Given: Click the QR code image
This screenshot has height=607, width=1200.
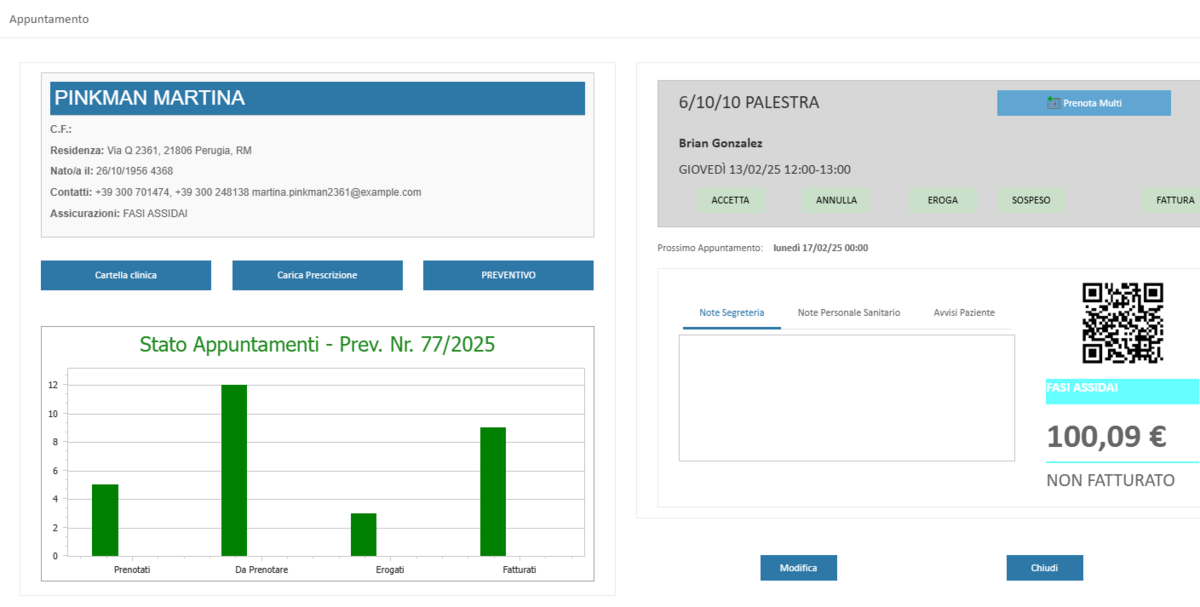Looking at the screenshot, I should [x=1123, y=323].
